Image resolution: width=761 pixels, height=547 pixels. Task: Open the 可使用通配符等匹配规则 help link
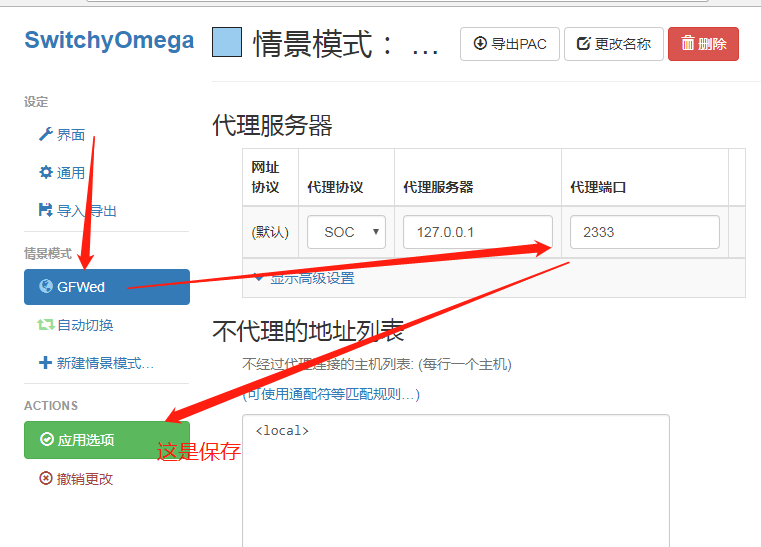point(331,394)
